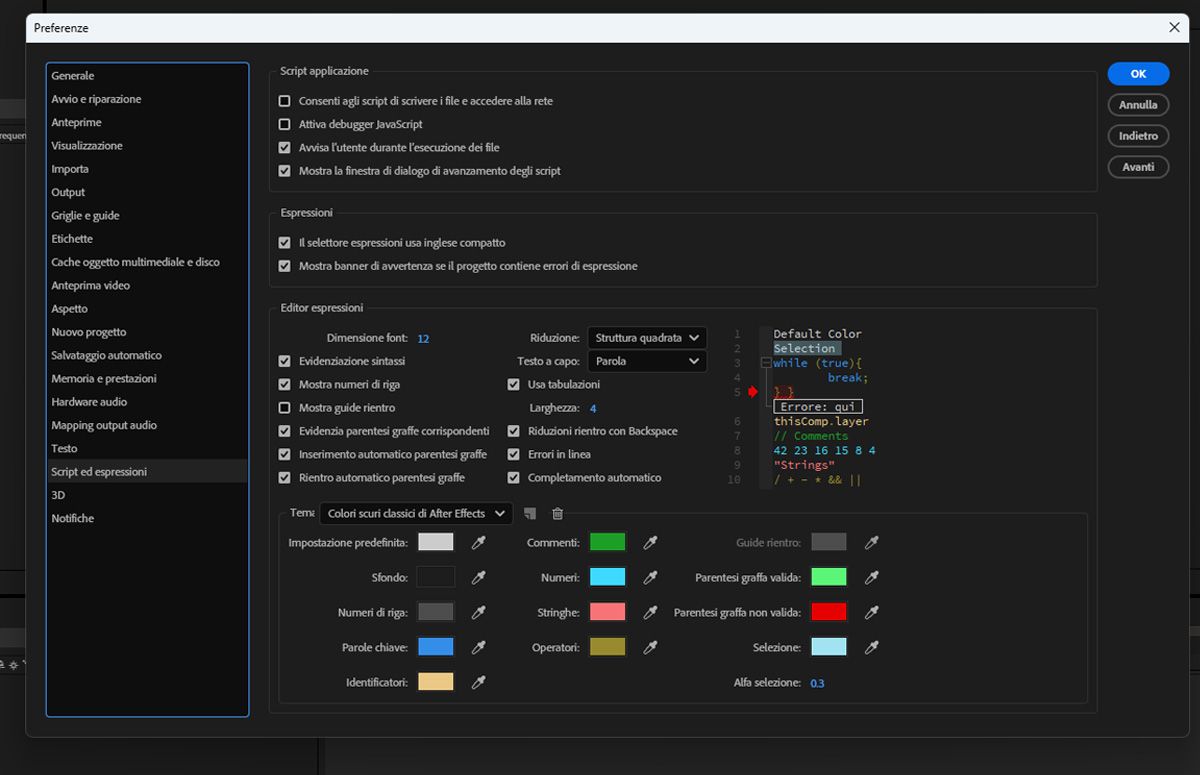
Task: Uncheck Usa tabulazioni
Action: tap(514, 384)
